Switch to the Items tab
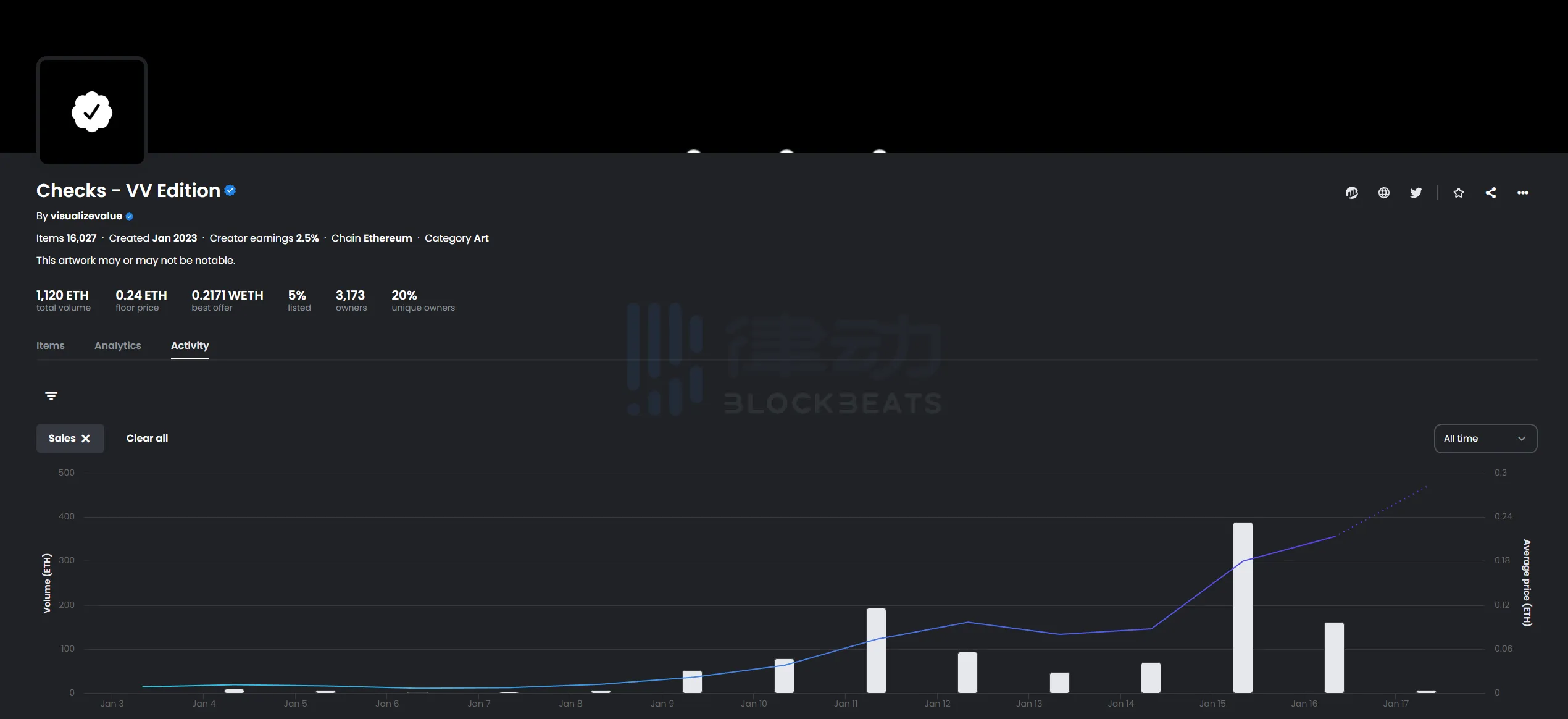1568x719 pixels. [x=51, y=345]
